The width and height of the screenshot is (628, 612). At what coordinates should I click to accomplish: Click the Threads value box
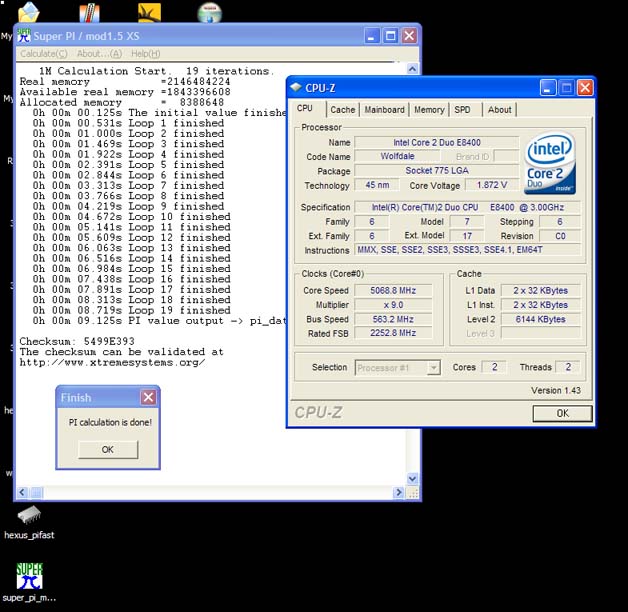568,367
